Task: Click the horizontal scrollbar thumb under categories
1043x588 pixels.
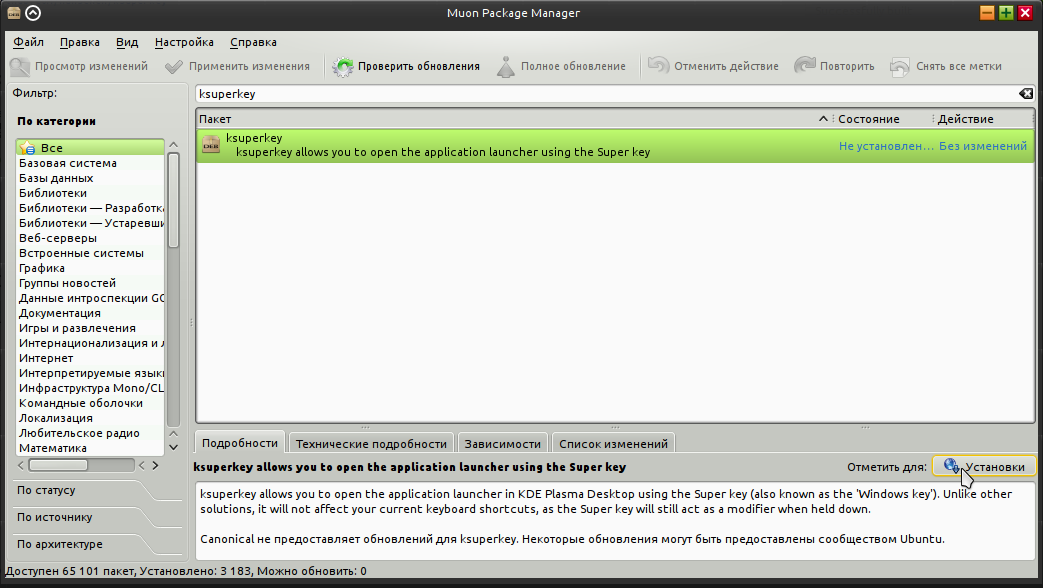Action: click(x=58, y=466)
